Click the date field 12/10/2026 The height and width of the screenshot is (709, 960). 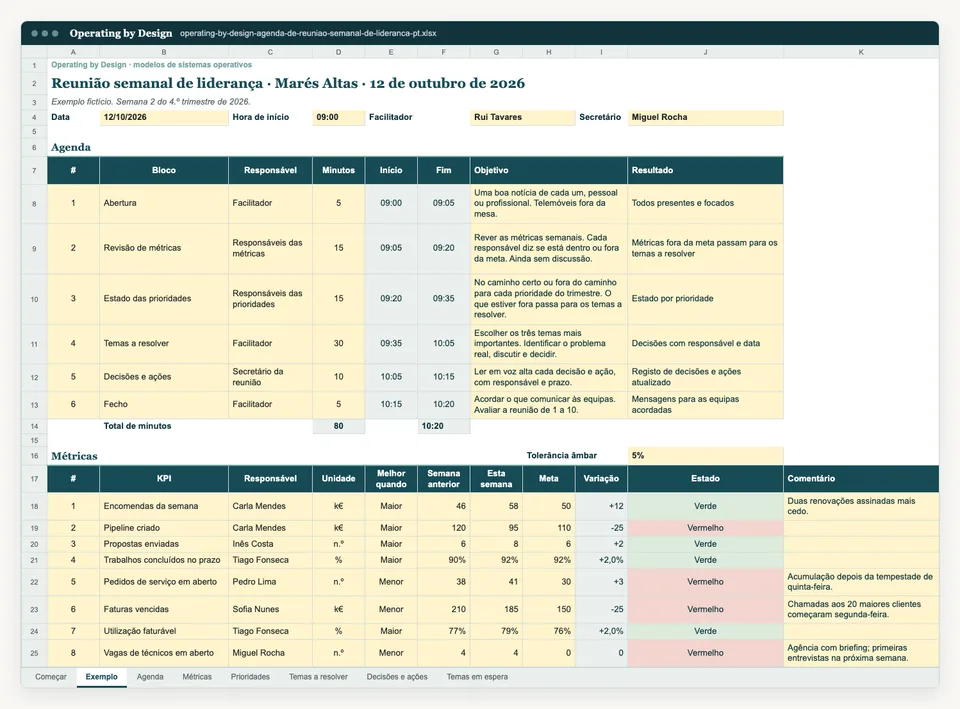click(164, 117)
